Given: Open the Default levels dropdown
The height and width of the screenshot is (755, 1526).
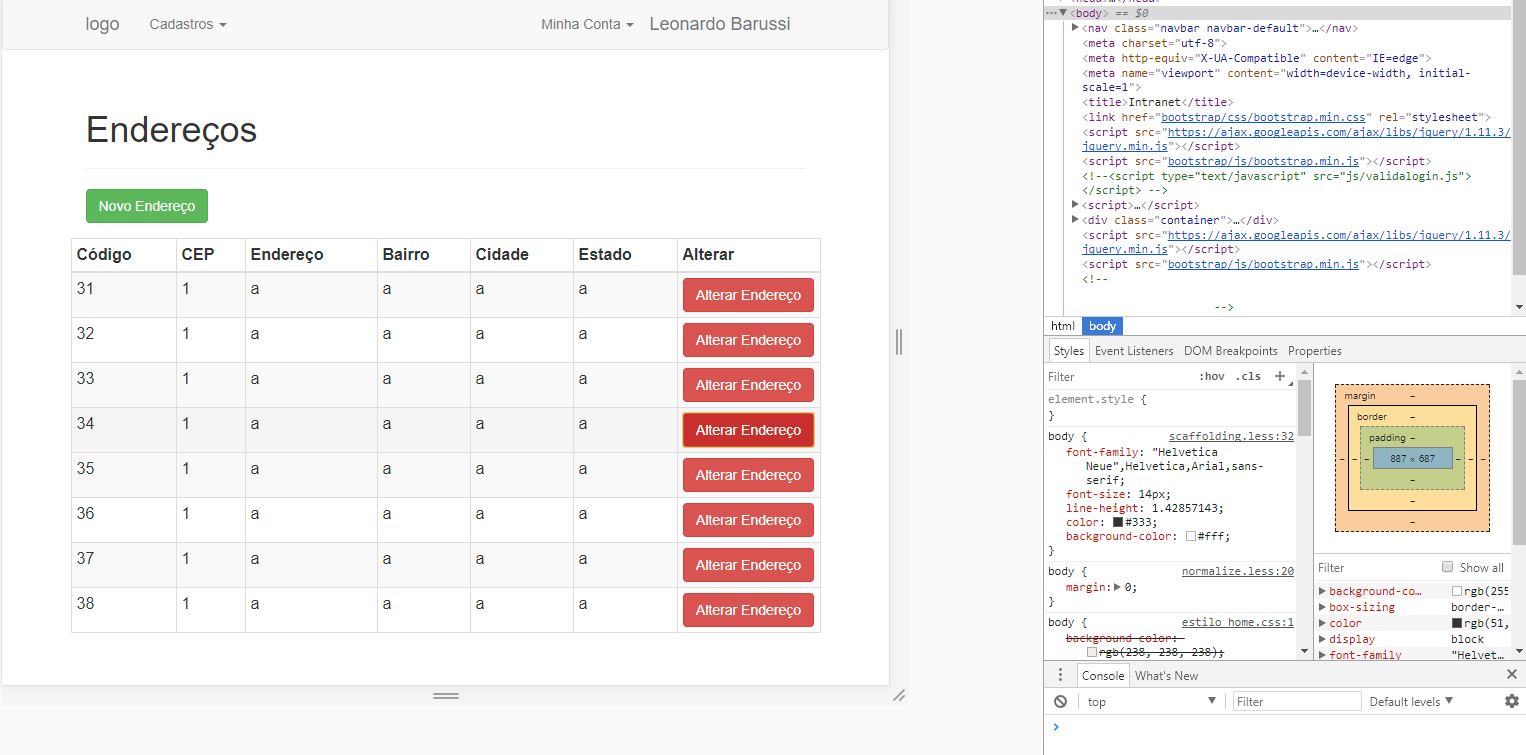Looking at the screenshot, I should coord(1411,702).
